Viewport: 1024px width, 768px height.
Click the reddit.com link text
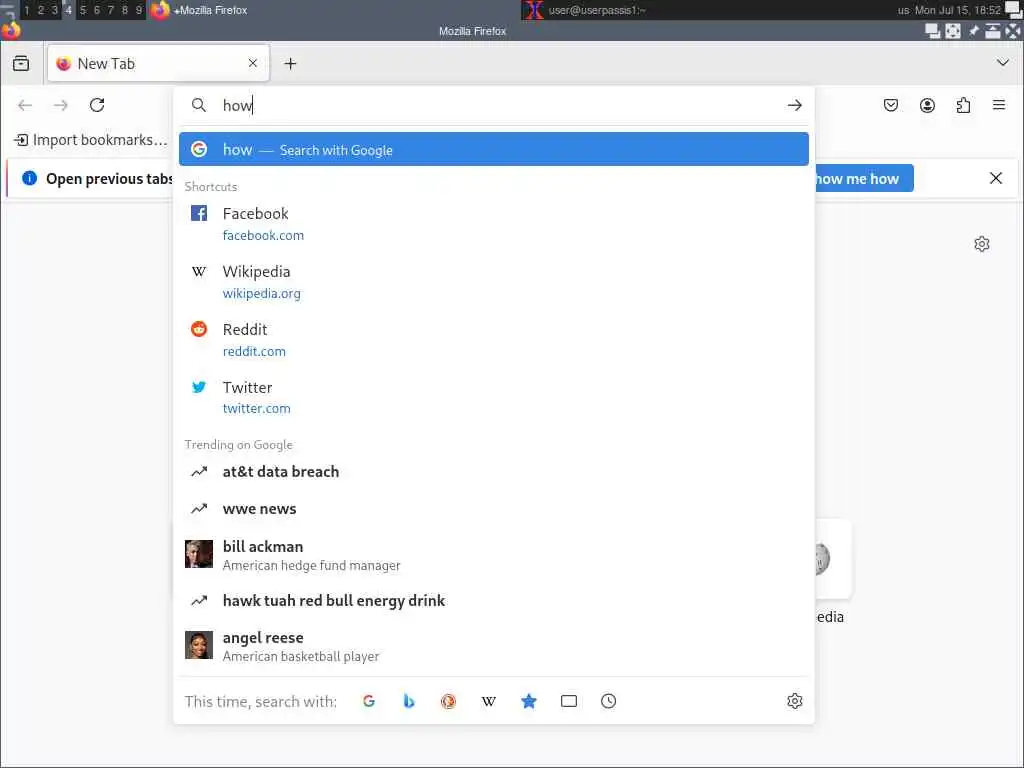click(x=254, y=351)
